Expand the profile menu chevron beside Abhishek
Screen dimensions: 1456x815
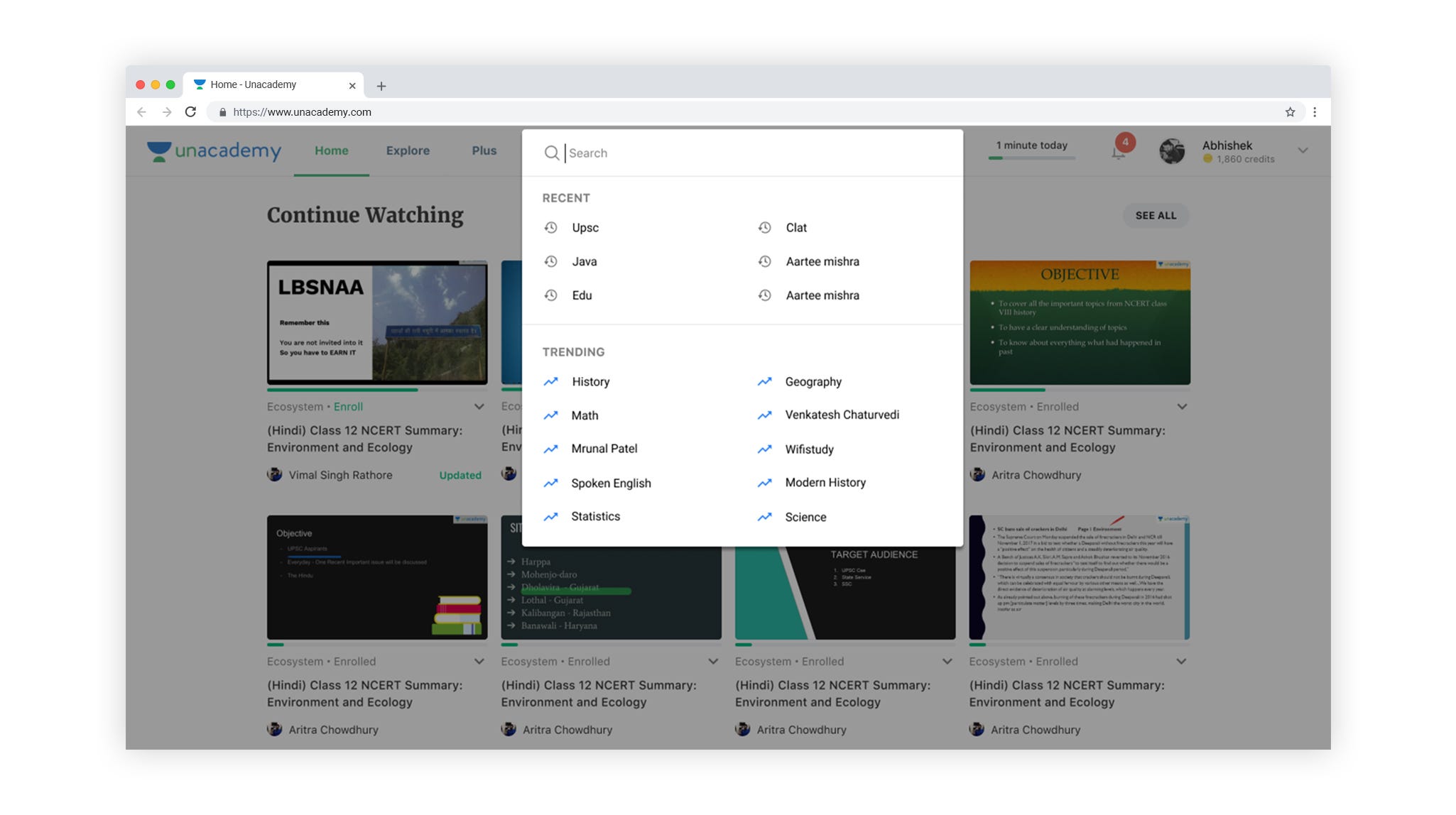click(1303, 151)
